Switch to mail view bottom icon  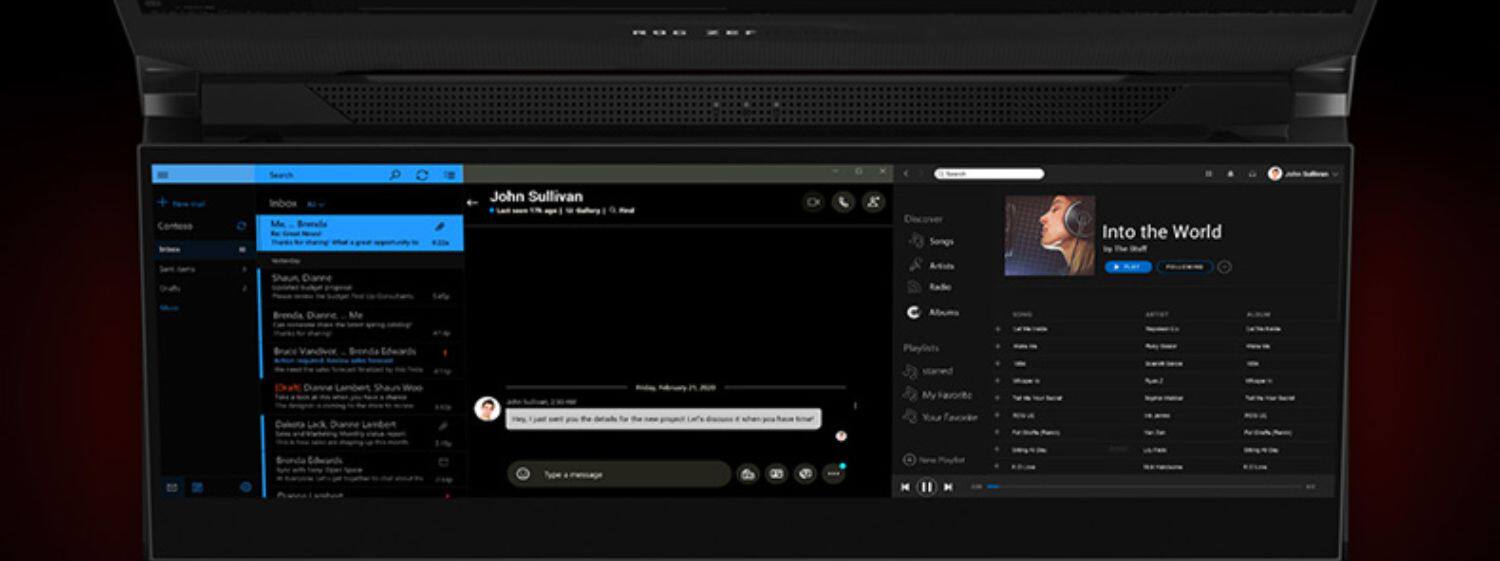point(171,487)
